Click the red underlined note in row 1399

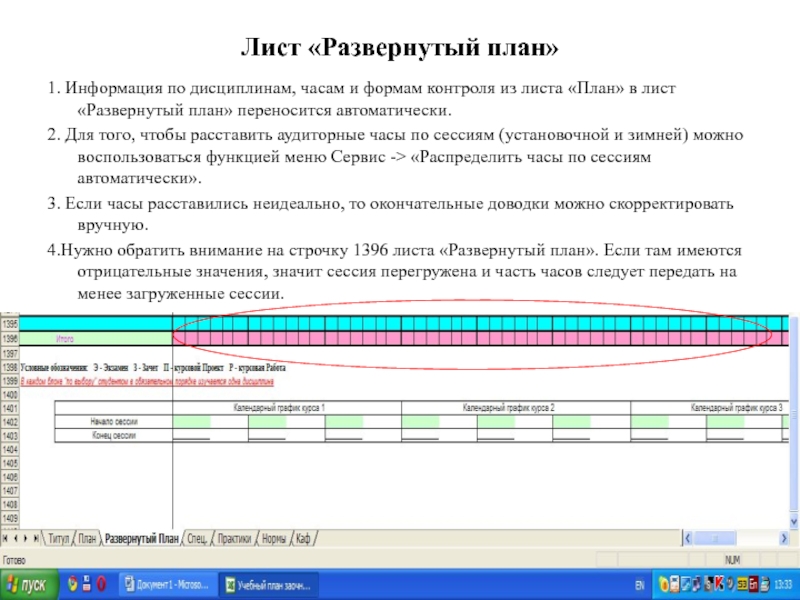click(x=147, y=381)
